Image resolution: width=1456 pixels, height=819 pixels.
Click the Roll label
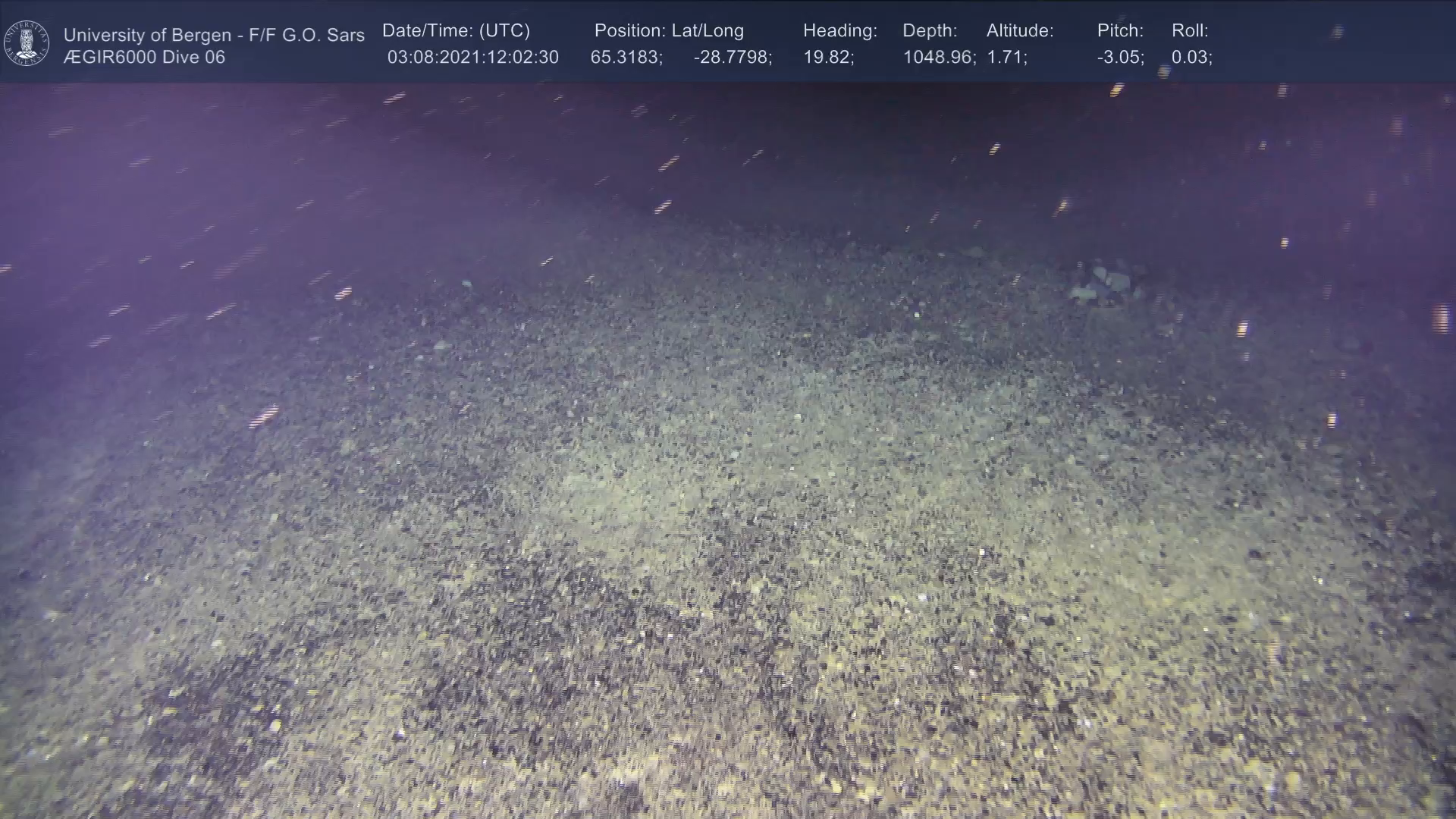coord(1189,31)
